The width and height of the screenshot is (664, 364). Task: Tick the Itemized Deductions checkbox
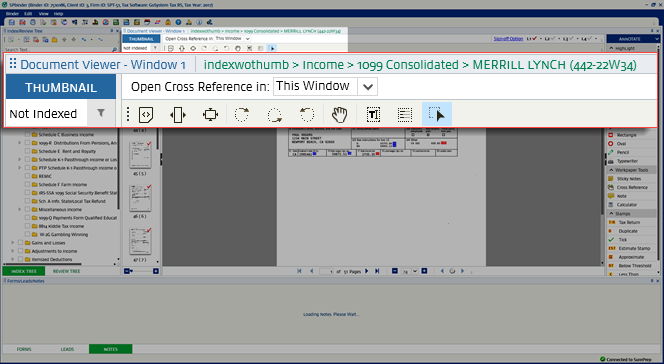pyautogui.click(x=20, y=259)
